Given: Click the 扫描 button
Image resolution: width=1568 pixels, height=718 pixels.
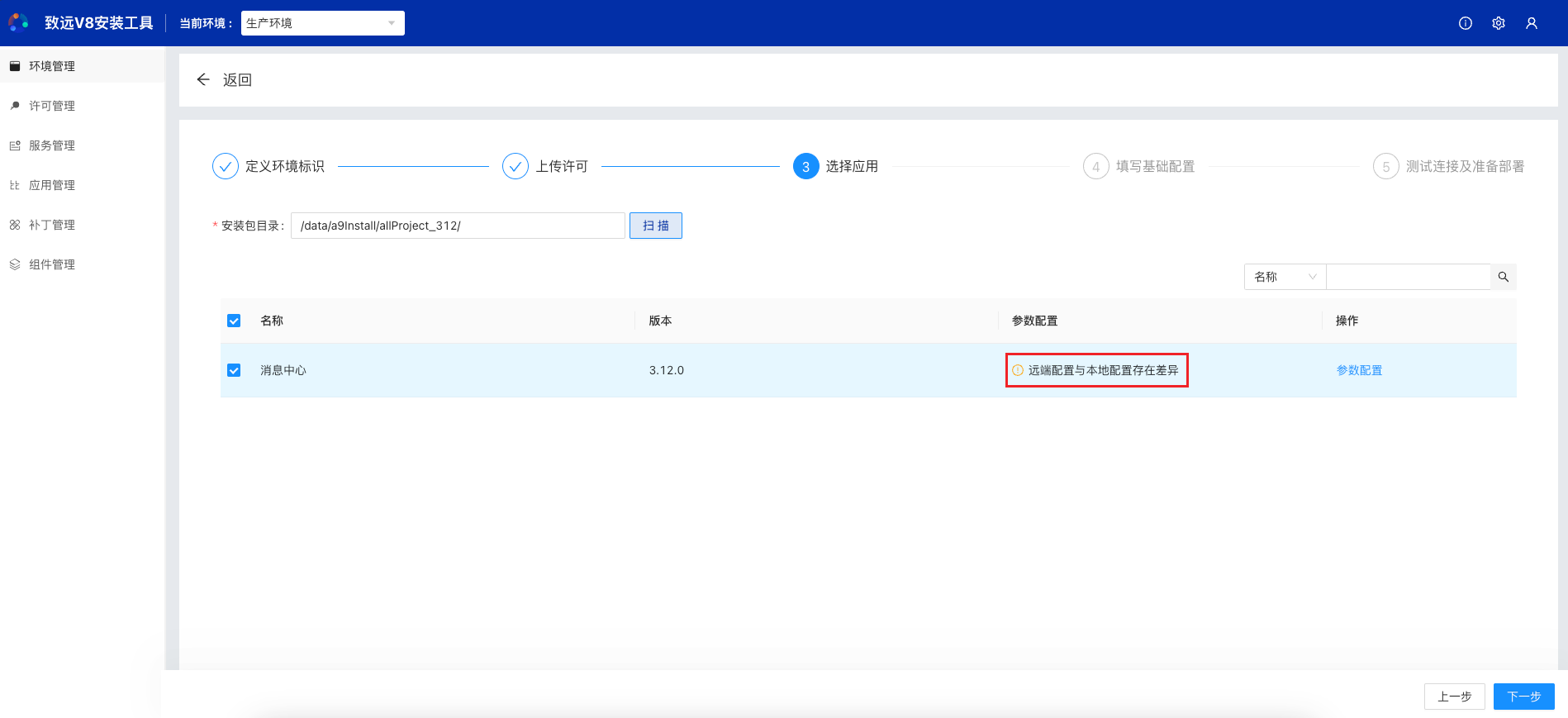Looking at the screenshot, I should tap(655, 226).
